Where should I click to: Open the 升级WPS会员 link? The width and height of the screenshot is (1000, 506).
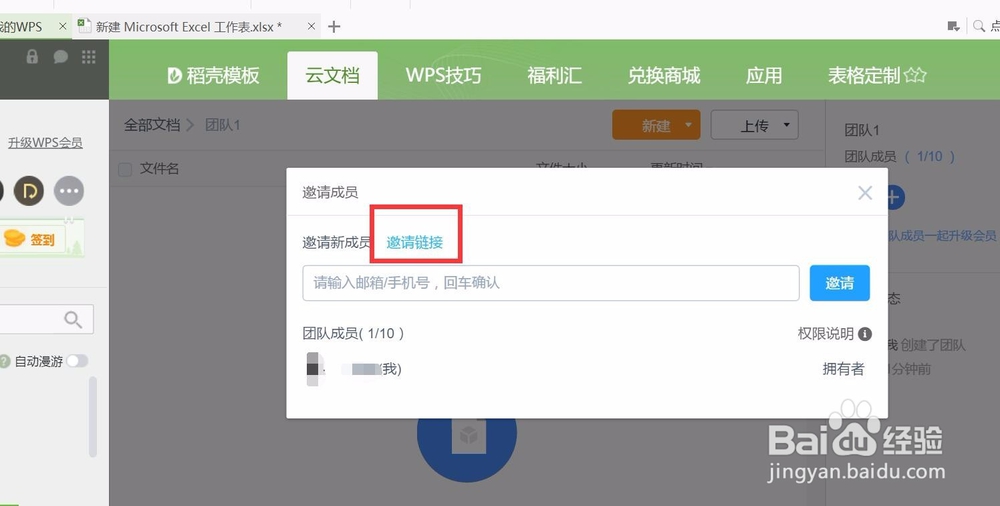click(45, 143)
